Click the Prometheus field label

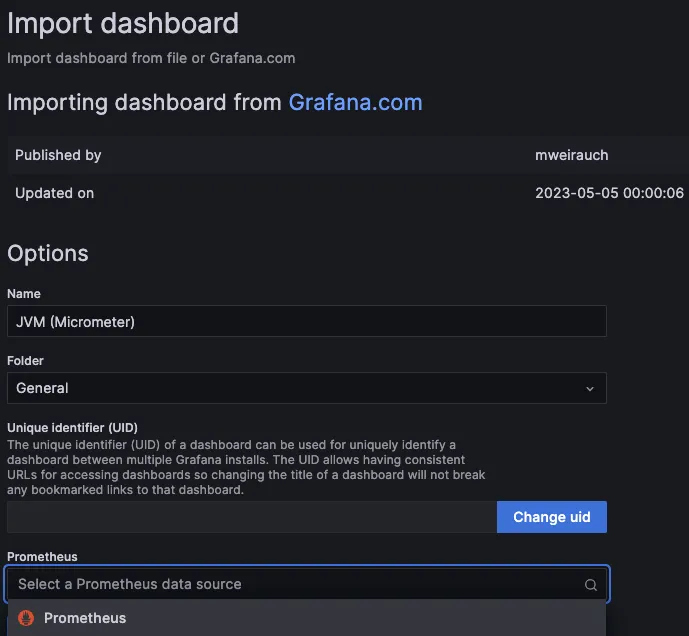(x=42, y=556)
